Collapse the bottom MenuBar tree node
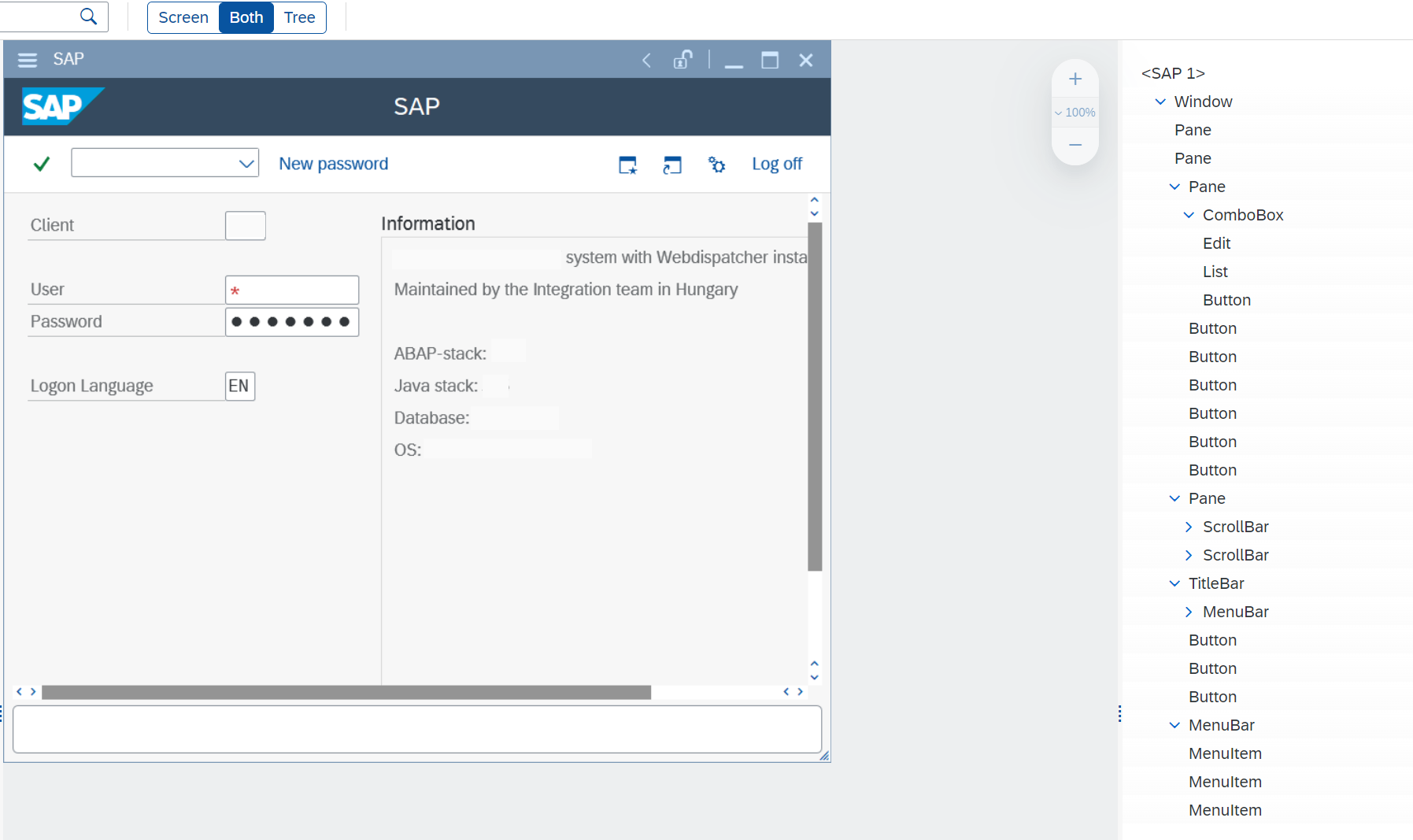Viewport: 1413px width, 840px height. [x=1174, y=725]
